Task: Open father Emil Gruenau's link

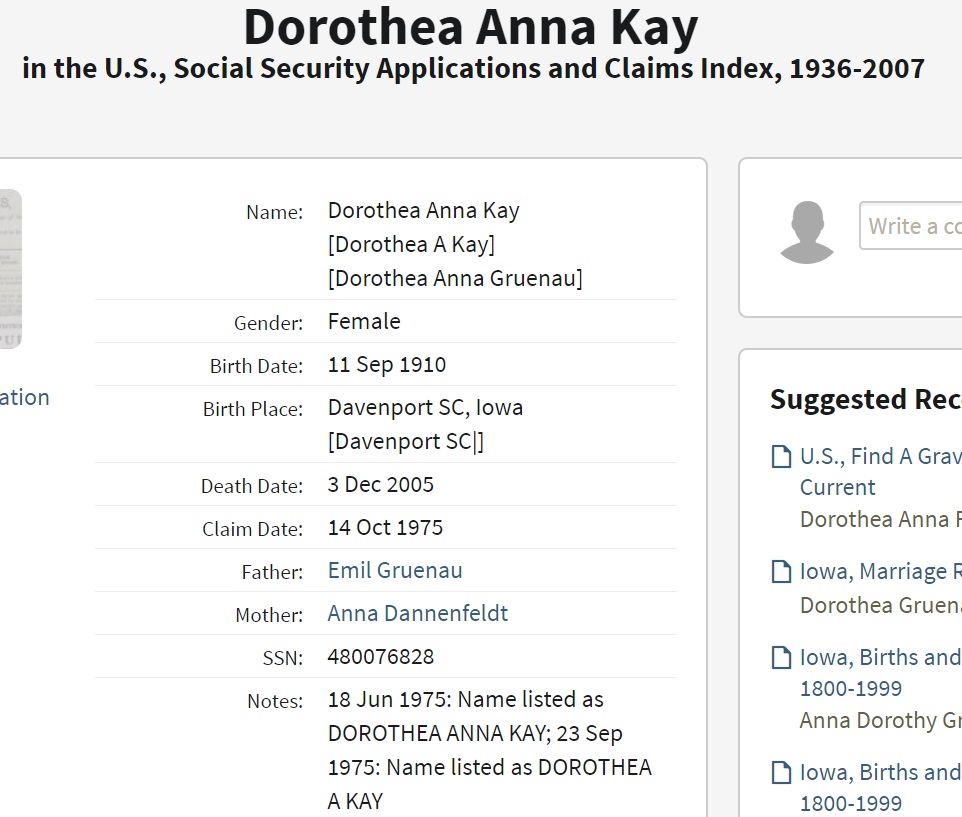Action: 395,570
